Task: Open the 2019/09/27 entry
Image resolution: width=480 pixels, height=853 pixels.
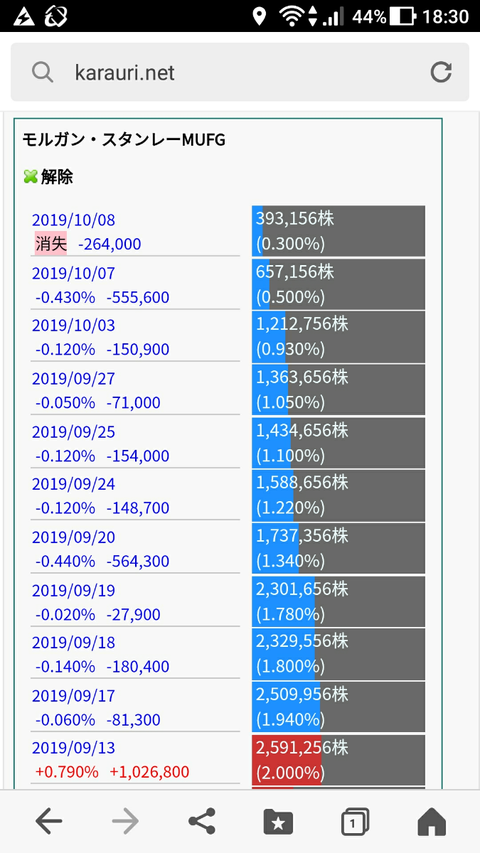Action: [x=73, y=378]
